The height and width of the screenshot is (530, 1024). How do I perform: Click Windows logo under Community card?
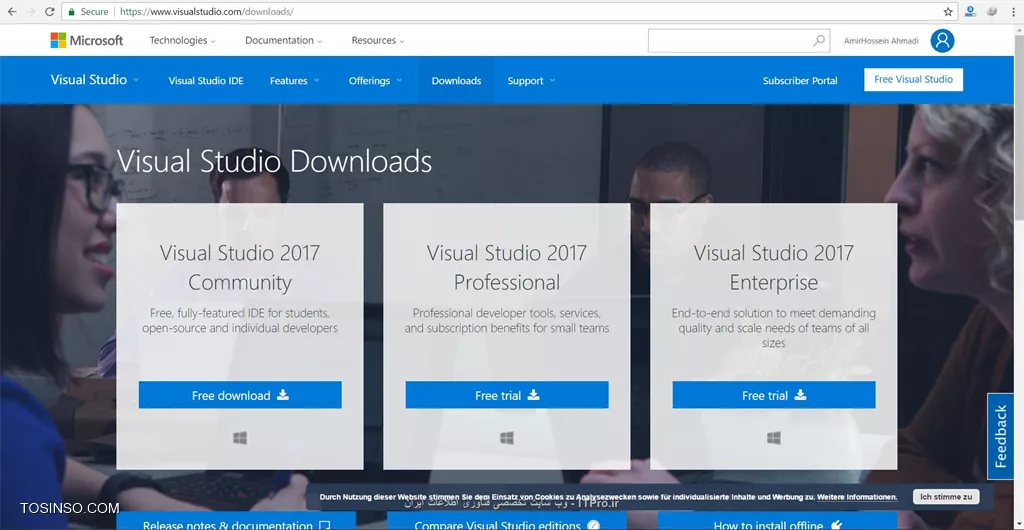(x=240, y=438)
